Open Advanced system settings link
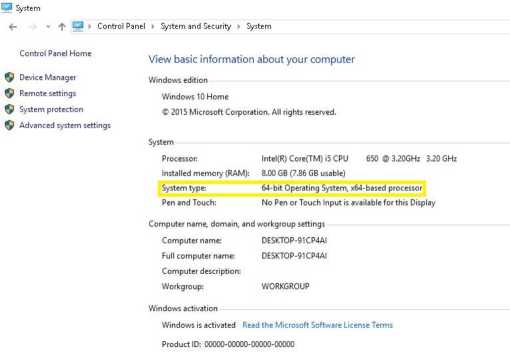Screen dimensions: 510x364 point(65,125)
